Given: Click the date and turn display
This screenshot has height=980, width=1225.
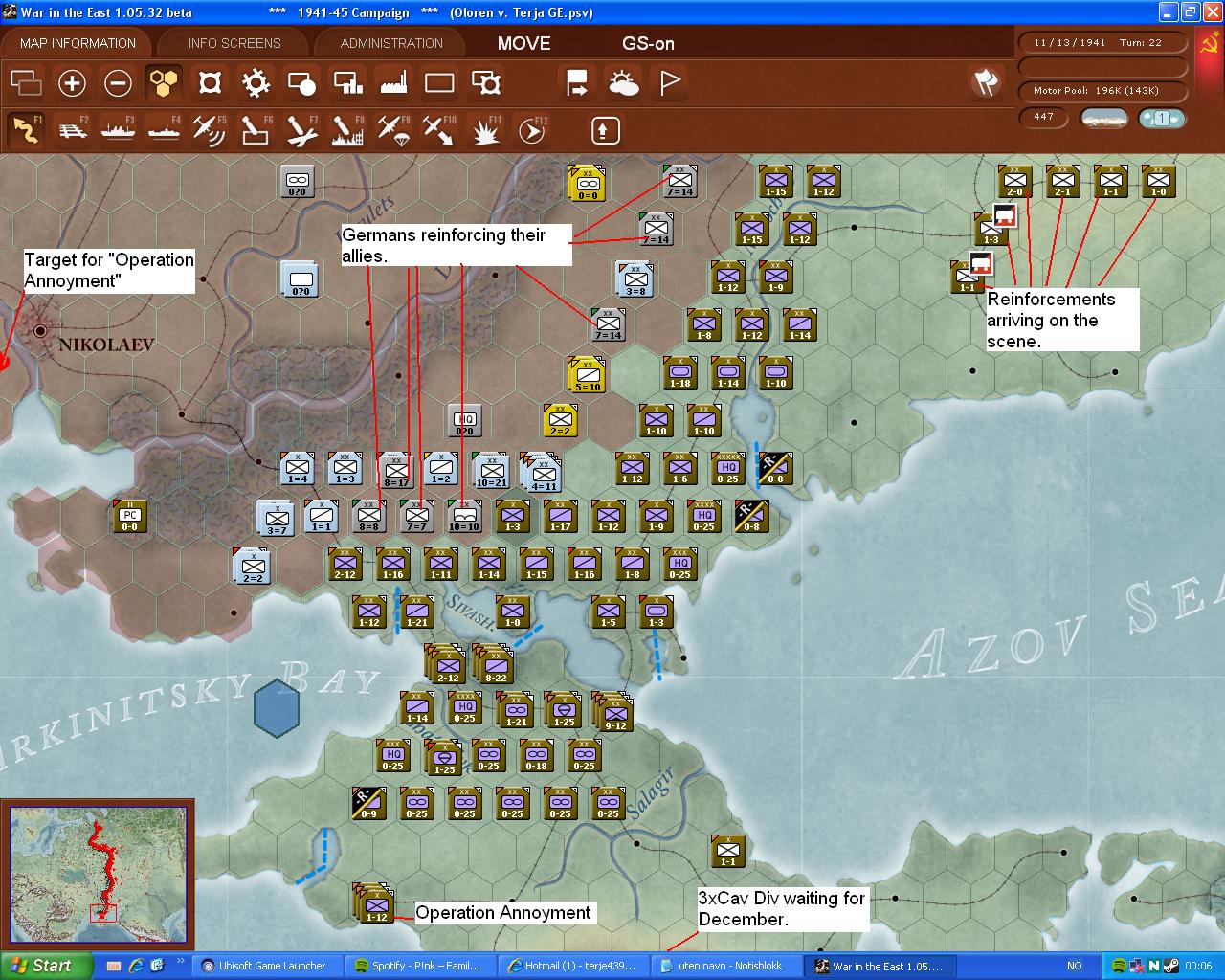Looking at the screenshot, I should 1102,43.
